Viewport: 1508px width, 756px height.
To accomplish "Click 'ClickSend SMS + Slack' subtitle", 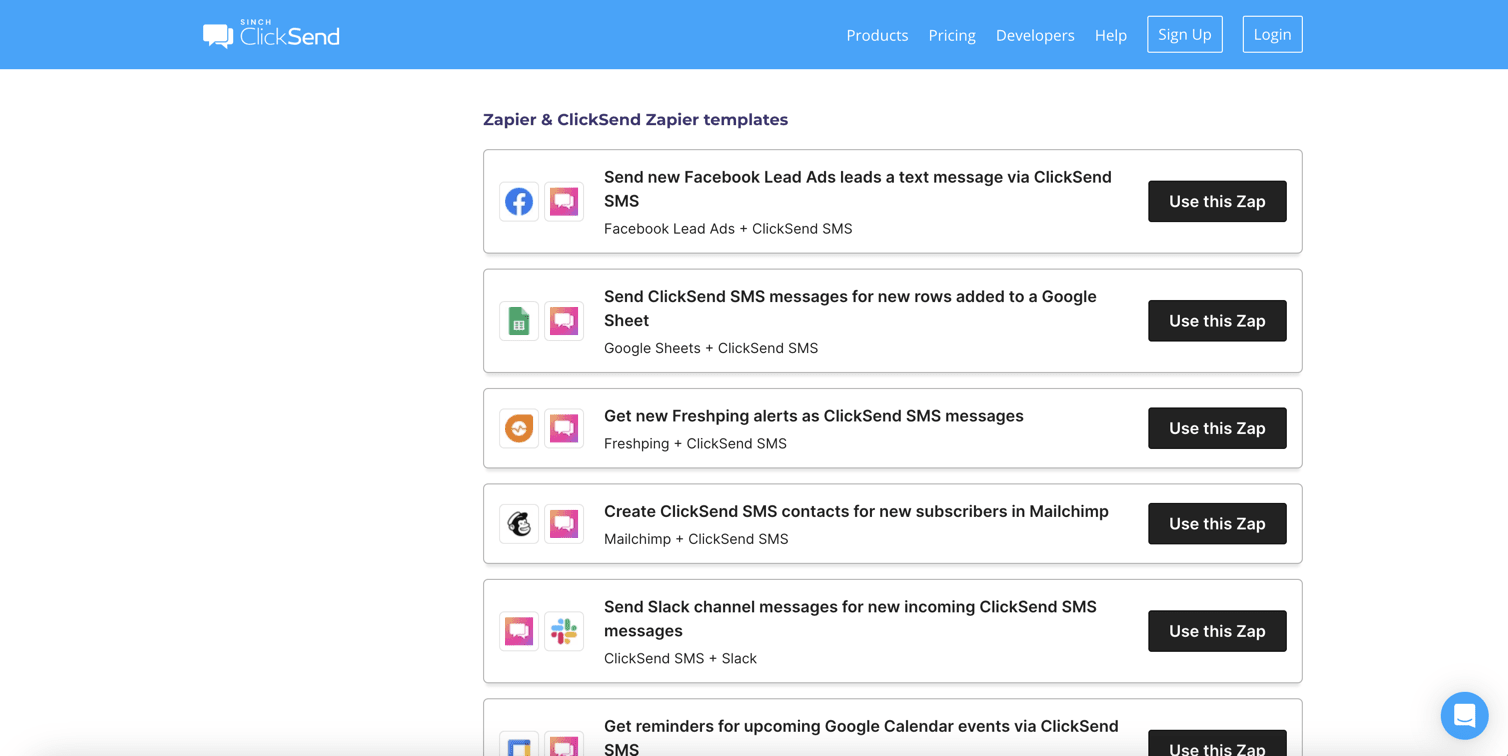I will coord(680,658).
